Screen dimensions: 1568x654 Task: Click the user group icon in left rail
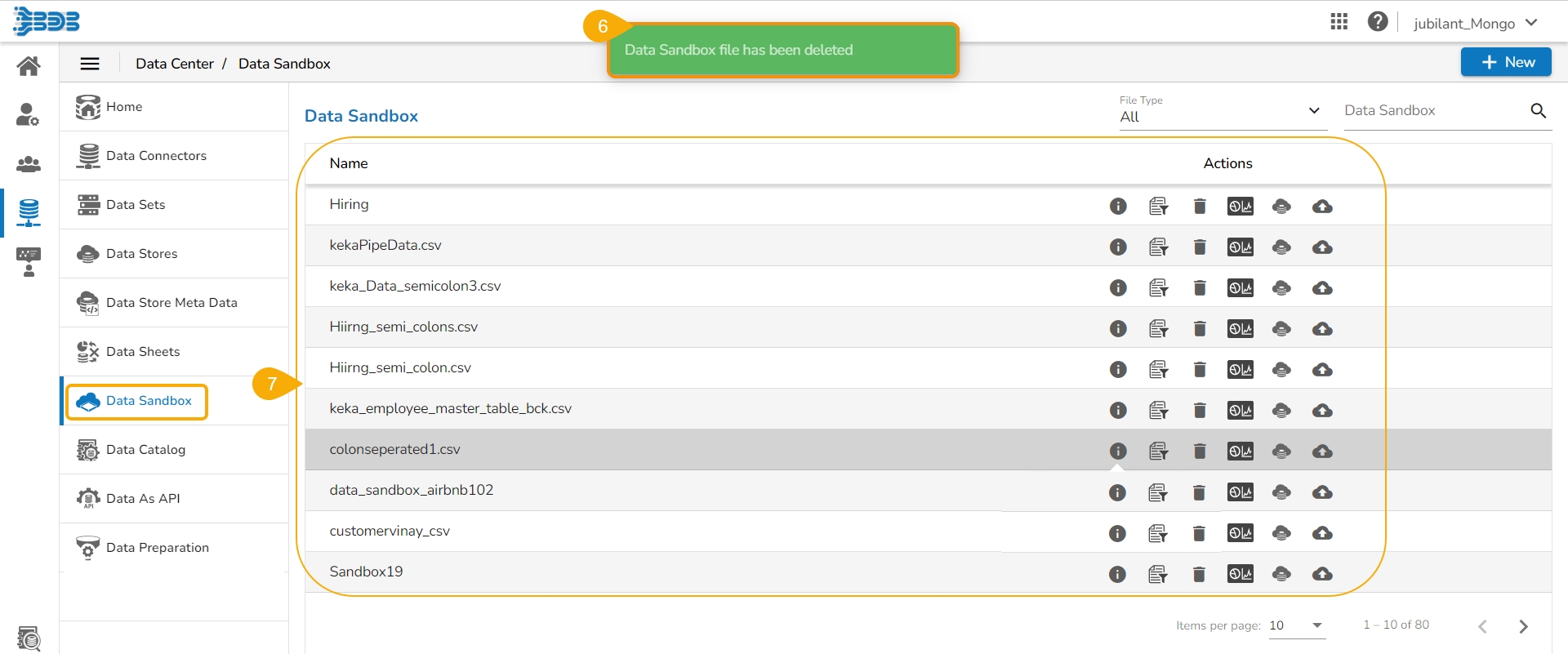pos(29,164)
